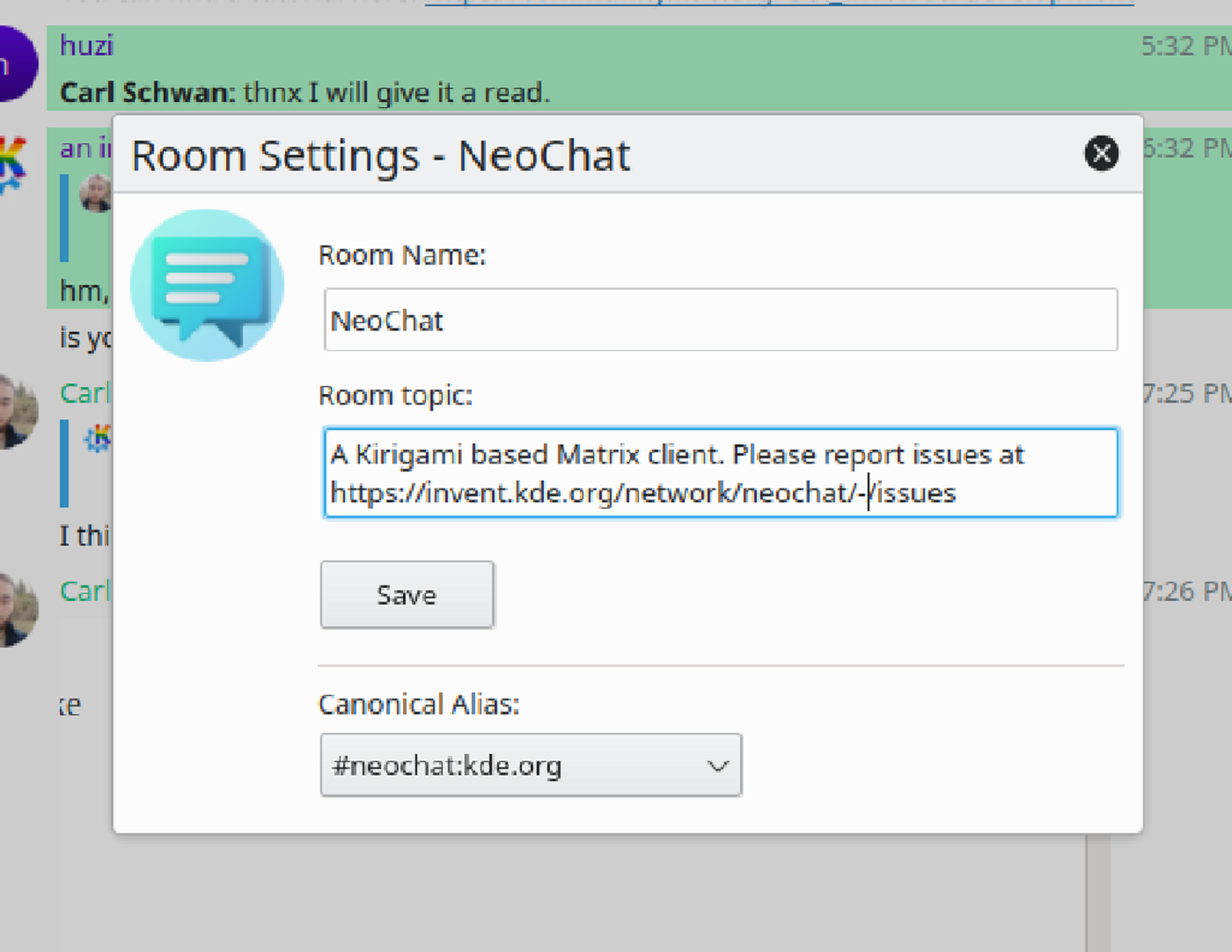Click the Carl username at 7:26 PM message
1232x952 pixels.
84,591
